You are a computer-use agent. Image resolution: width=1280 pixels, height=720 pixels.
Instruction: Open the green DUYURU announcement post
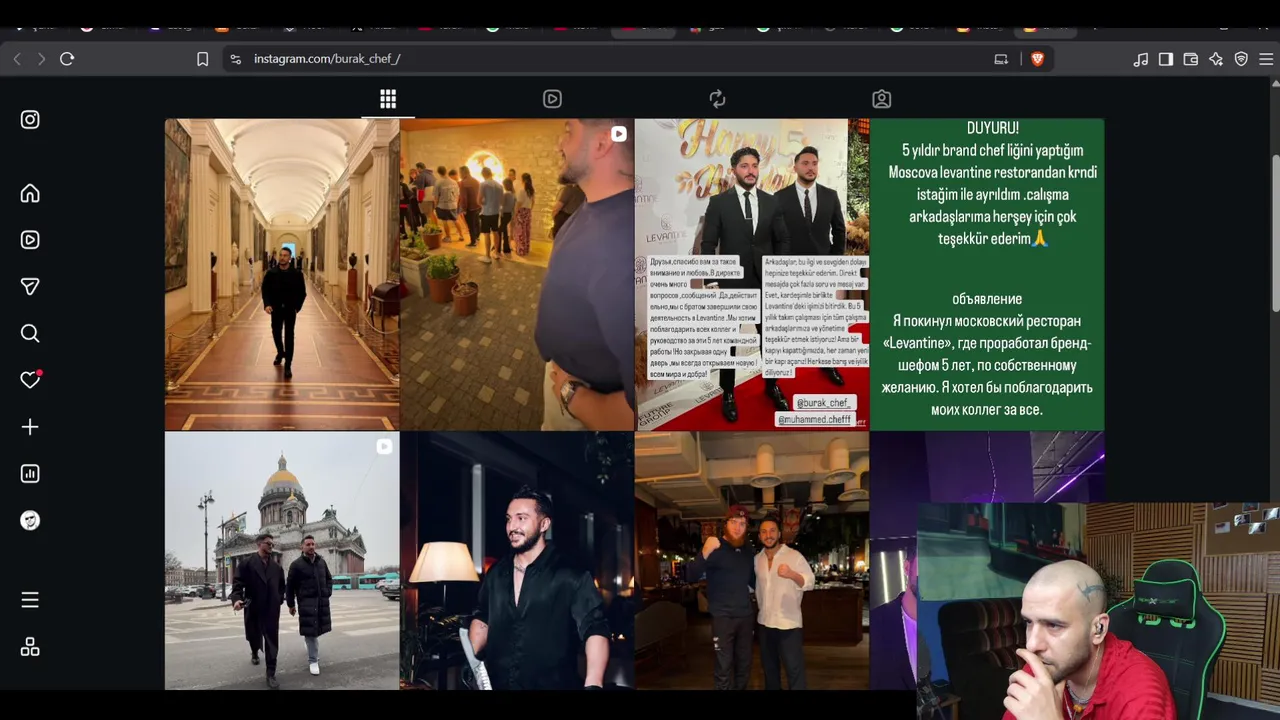(987, 275)
